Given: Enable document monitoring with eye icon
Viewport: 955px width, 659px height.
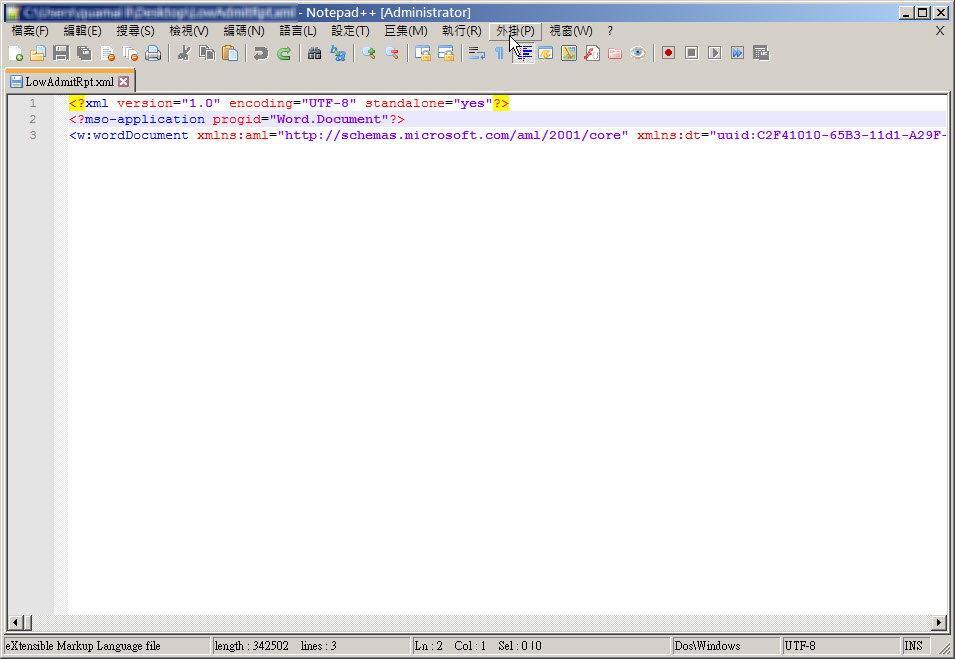Looking at the screenshot, I should (x=638, y=53).
